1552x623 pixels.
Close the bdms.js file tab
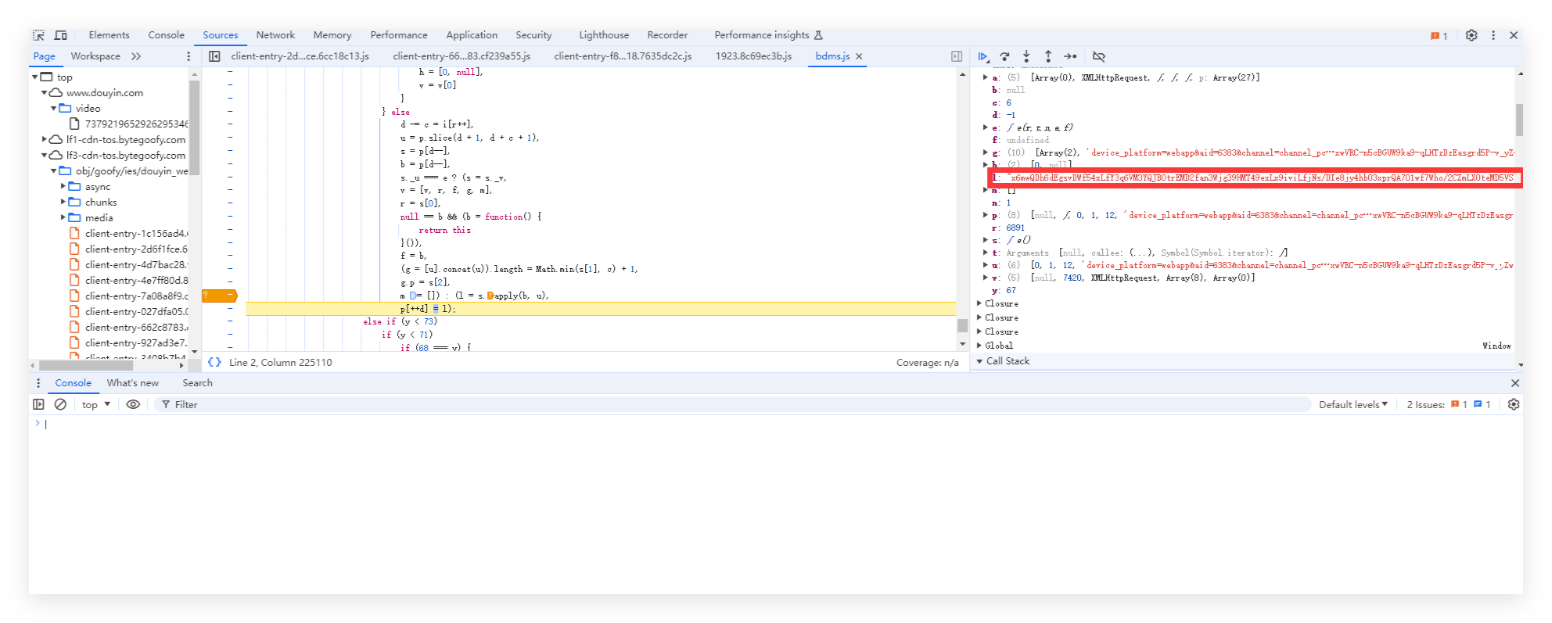(859, 57)
